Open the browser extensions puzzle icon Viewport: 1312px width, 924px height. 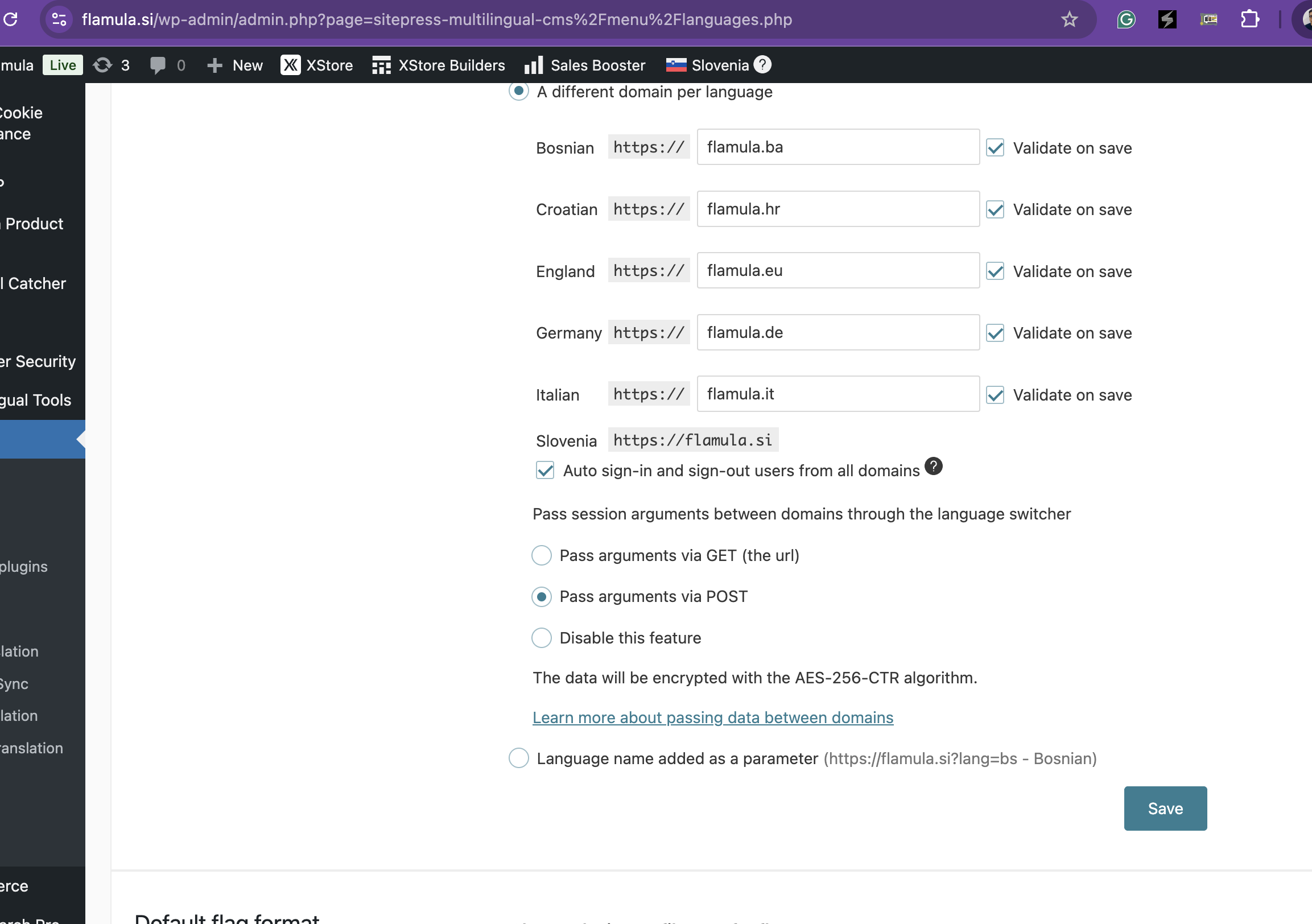(1250, 19)
